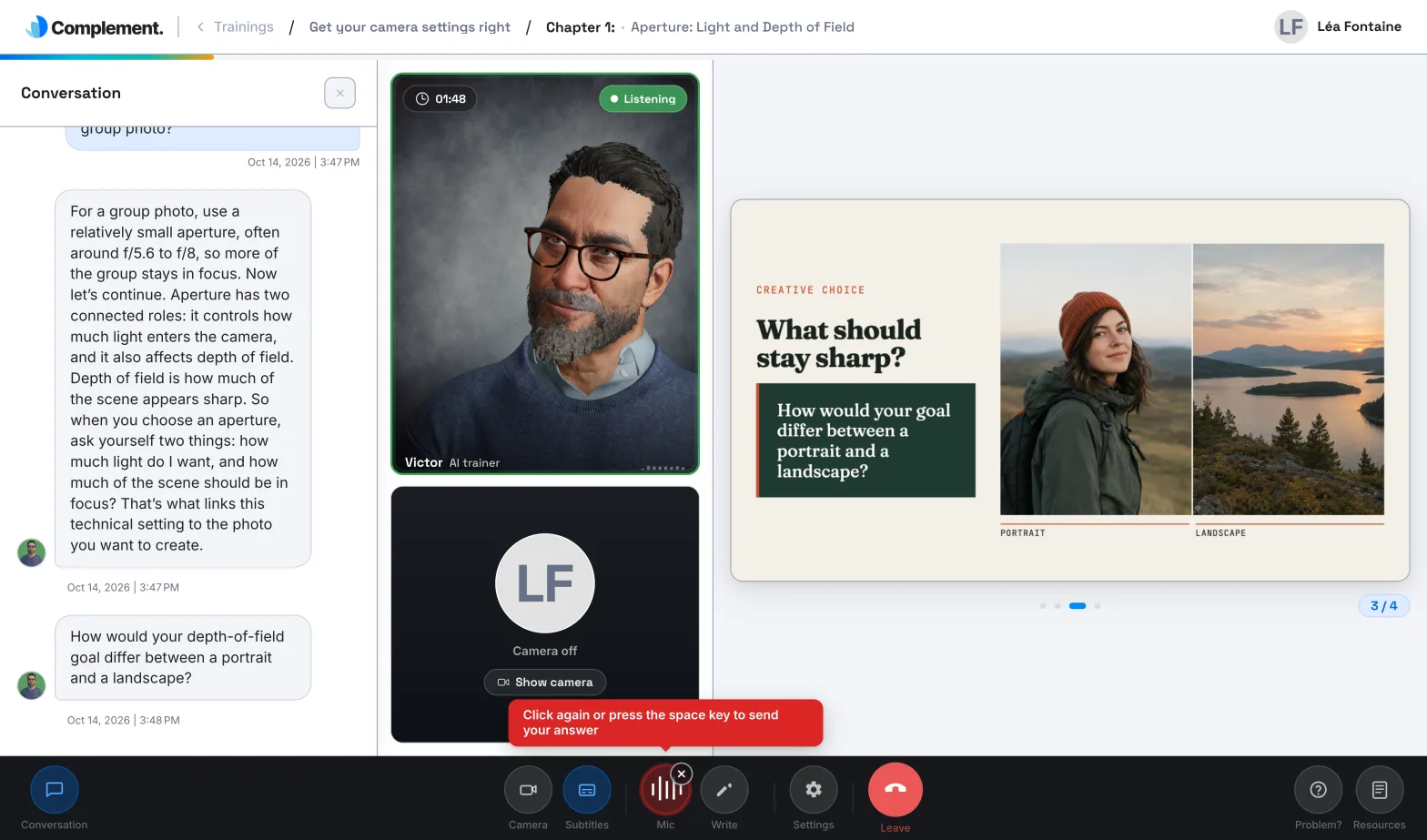Open the Resources document button
Image resolution: width=1427 pixels, height=840 pixels.
[1380, 790]
